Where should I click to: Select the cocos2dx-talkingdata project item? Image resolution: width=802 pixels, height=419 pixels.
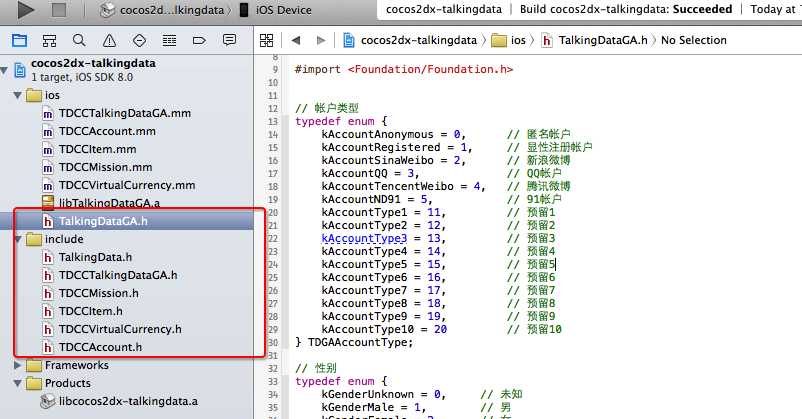pos(93,63)
